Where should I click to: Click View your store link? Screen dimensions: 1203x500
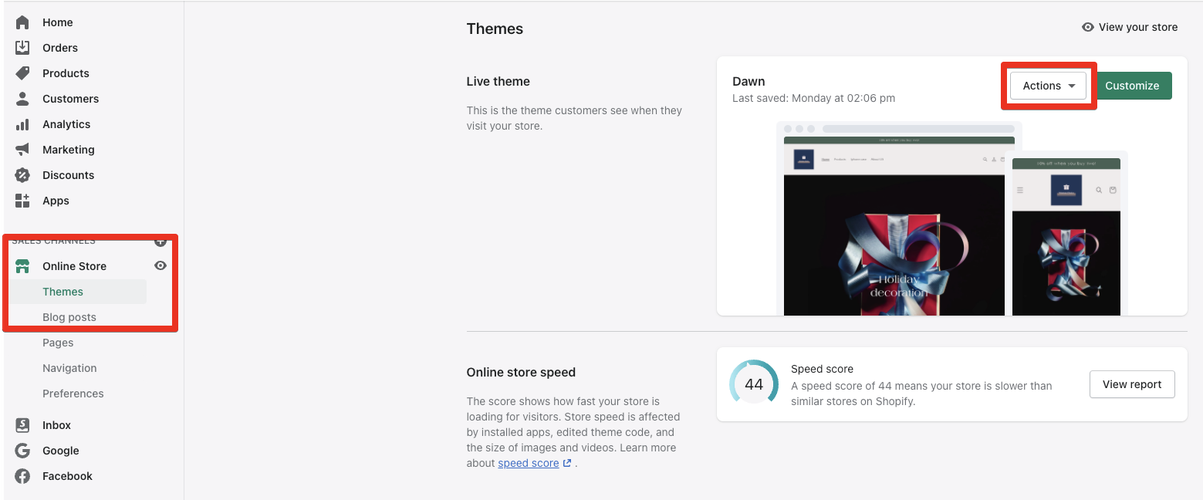point(1130,27)
